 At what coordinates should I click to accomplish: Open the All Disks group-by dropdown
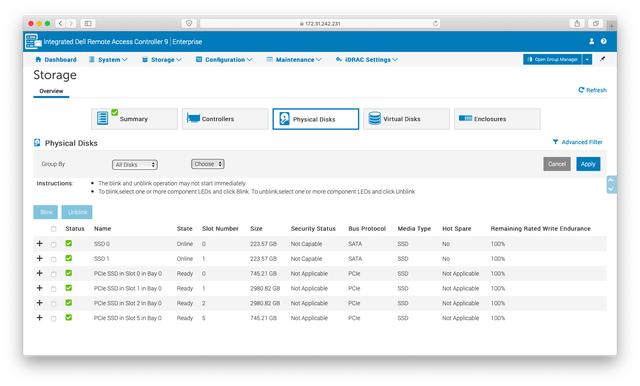[135, 164]
